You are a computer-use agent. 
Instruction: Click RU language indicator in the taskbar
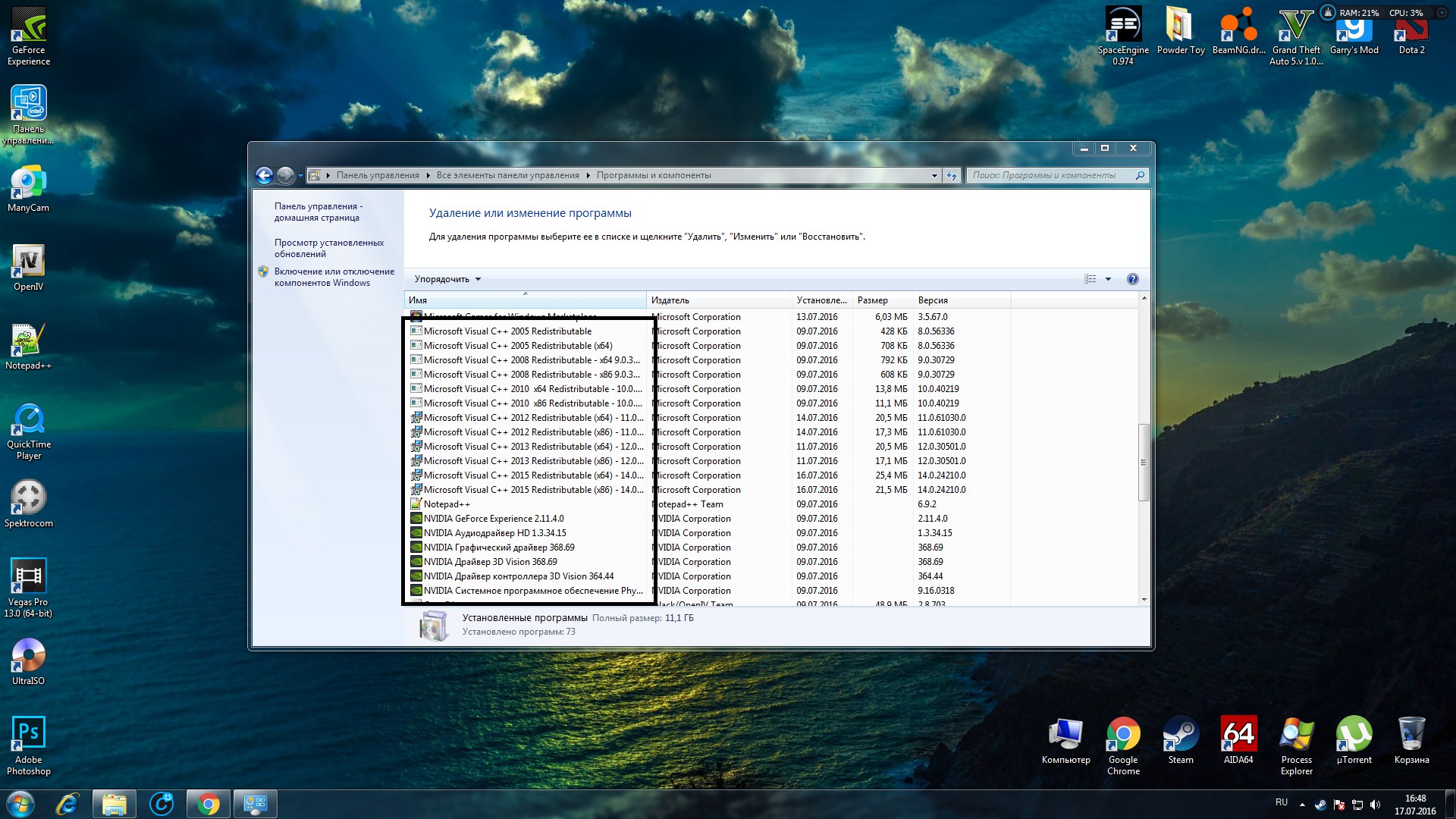tap(1281, 802)
